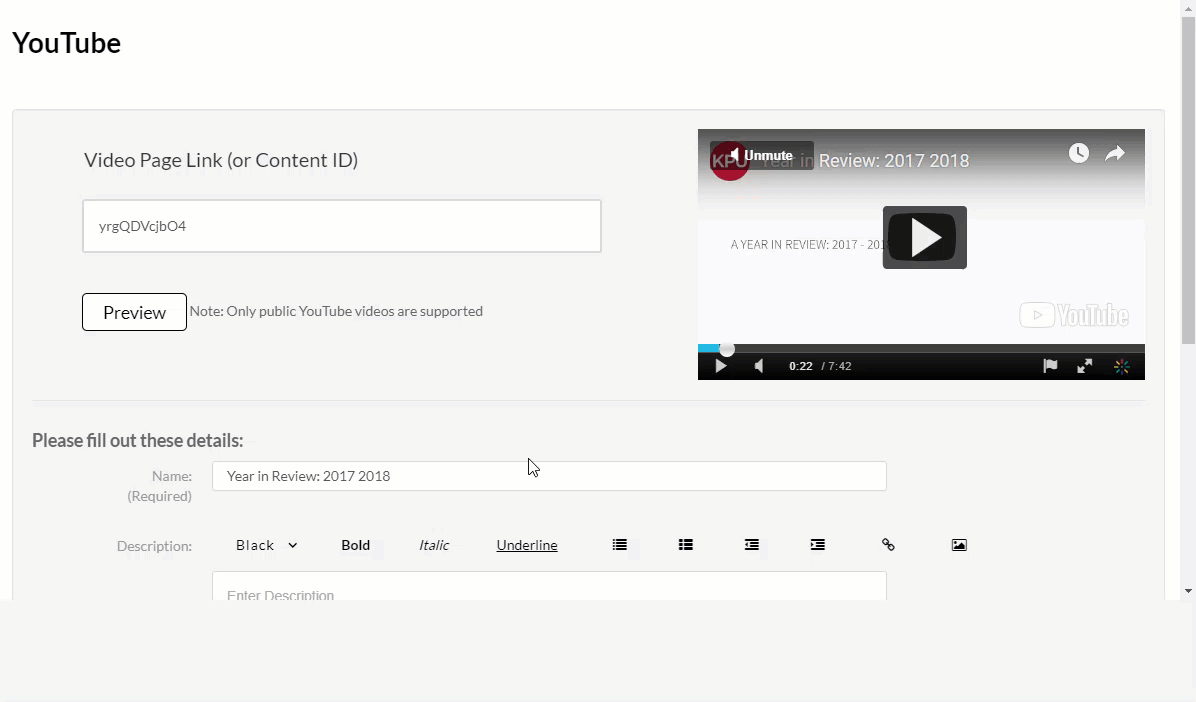
Task: Click the Share arrow icon on video
Action: click(x=1115, y=153)
